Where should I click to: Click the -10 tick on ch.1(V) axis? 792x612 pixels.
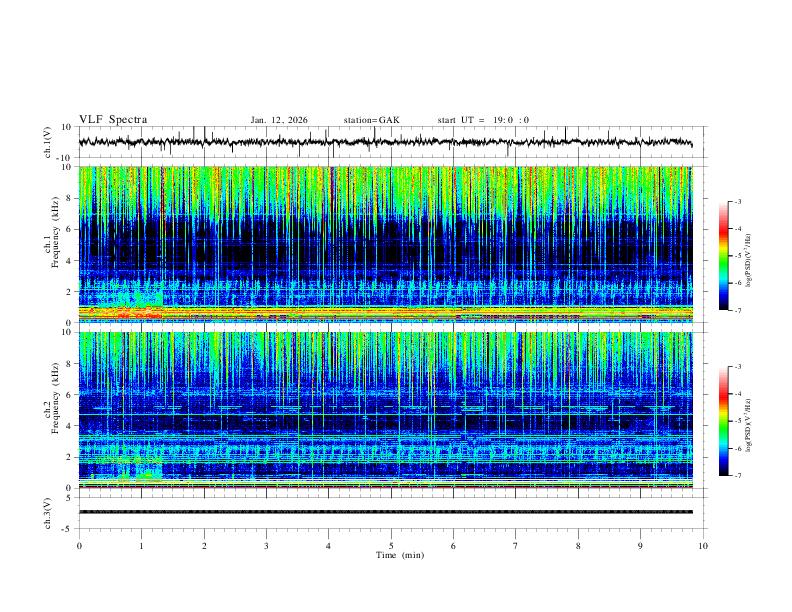[x=66, y=158]
